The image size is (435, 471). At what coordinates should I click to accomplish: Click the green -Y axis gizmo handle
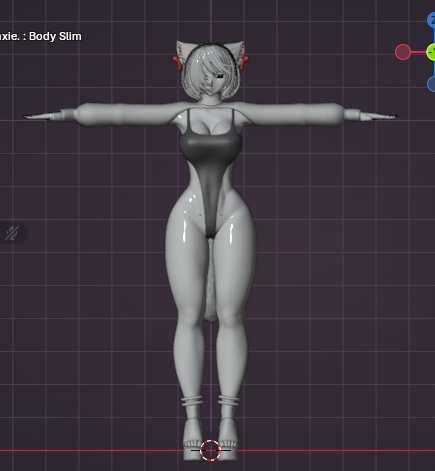pyautogui.click(x=431, y=52)
